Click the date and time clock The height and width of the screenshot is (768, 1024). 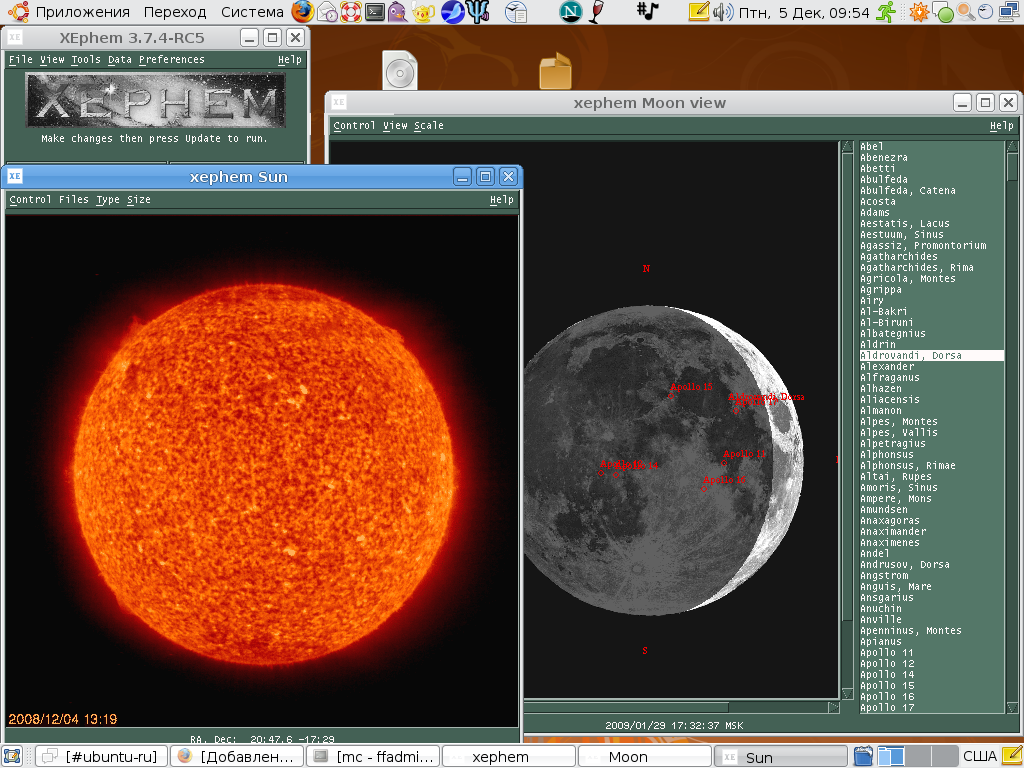pos(803,12)
